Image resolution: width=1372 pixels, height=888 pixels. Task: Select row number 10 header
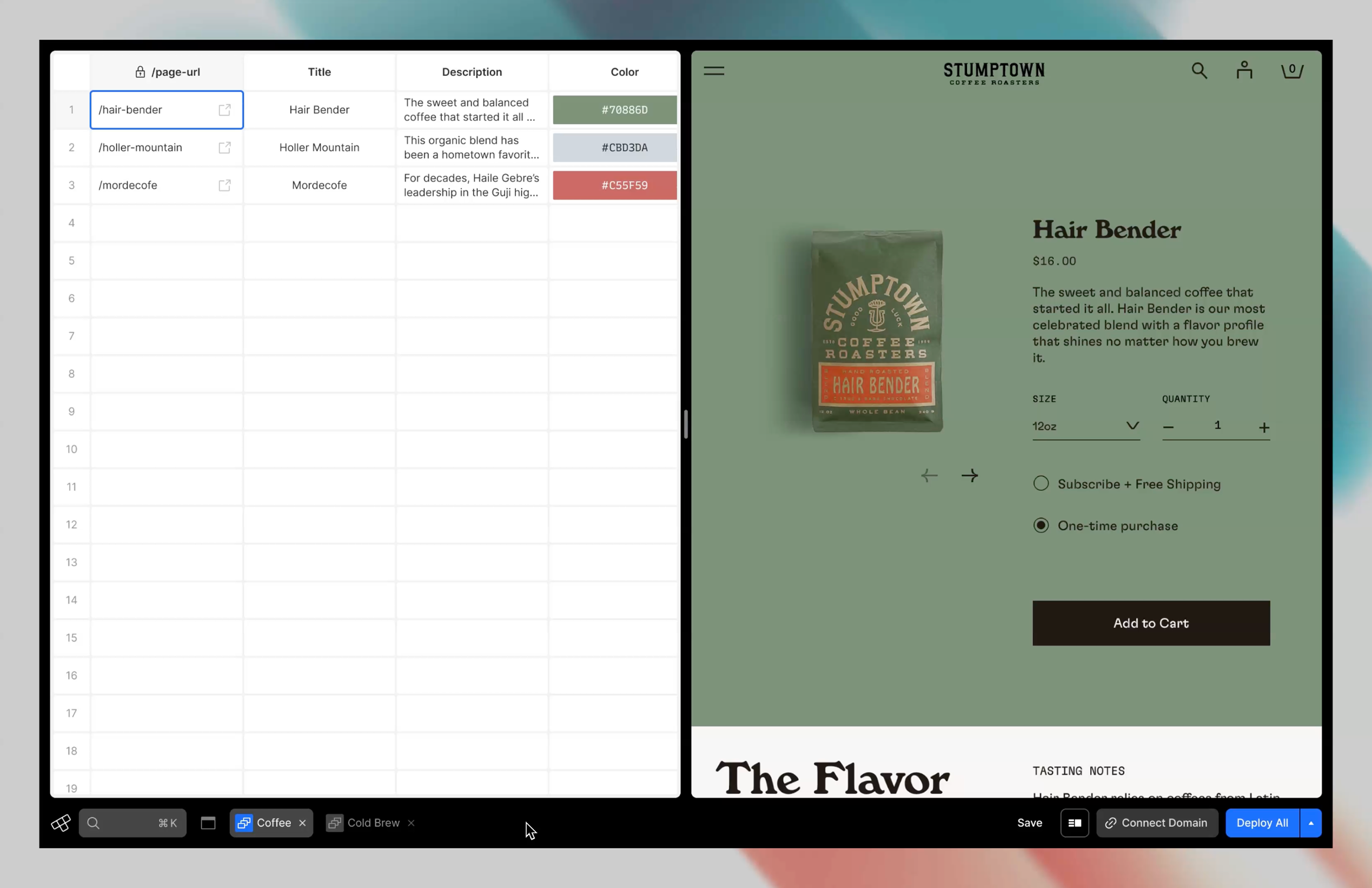coord(71,449)
